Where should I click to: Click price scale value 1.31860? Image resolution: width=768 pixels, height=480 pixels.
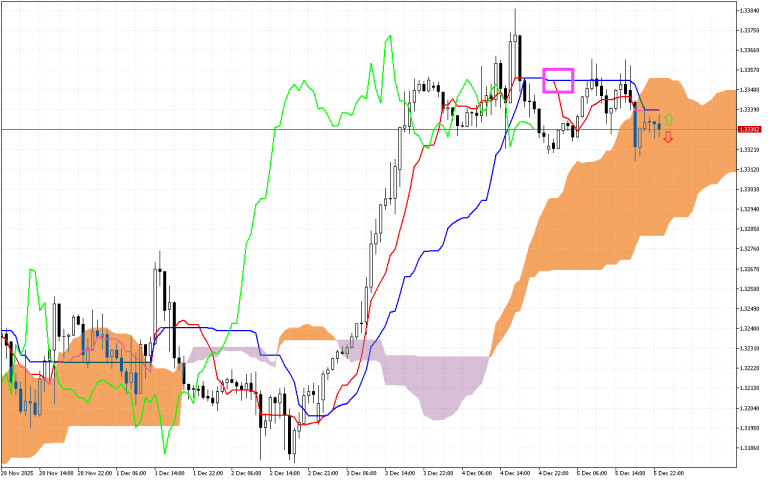click(749, 448)
